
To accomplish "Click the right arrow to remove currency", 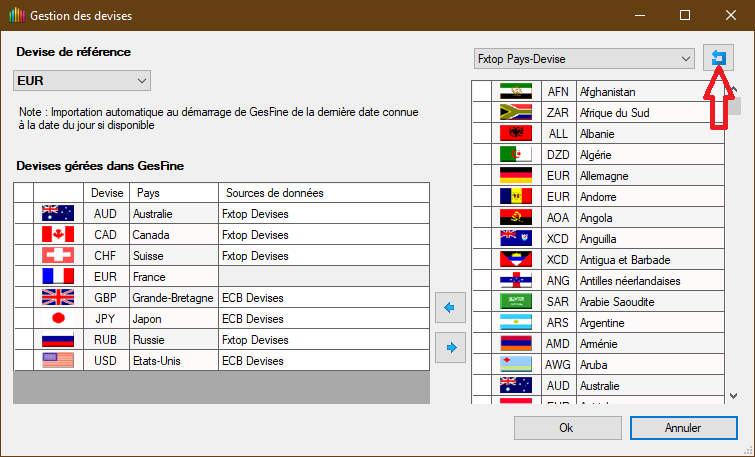I will point(450,347).
